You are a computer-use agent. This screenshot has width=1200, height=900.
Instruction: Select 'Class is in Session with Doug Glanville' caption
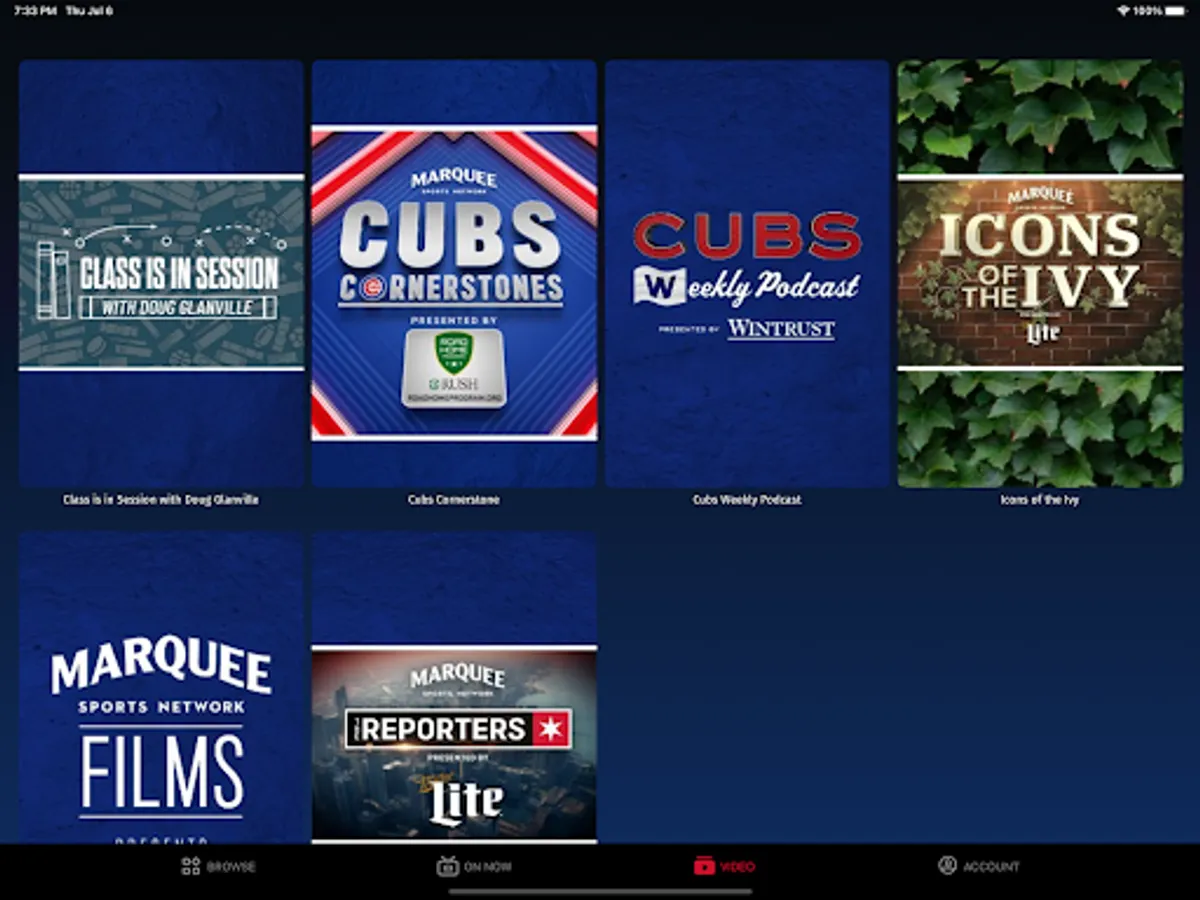coord(161,500)
